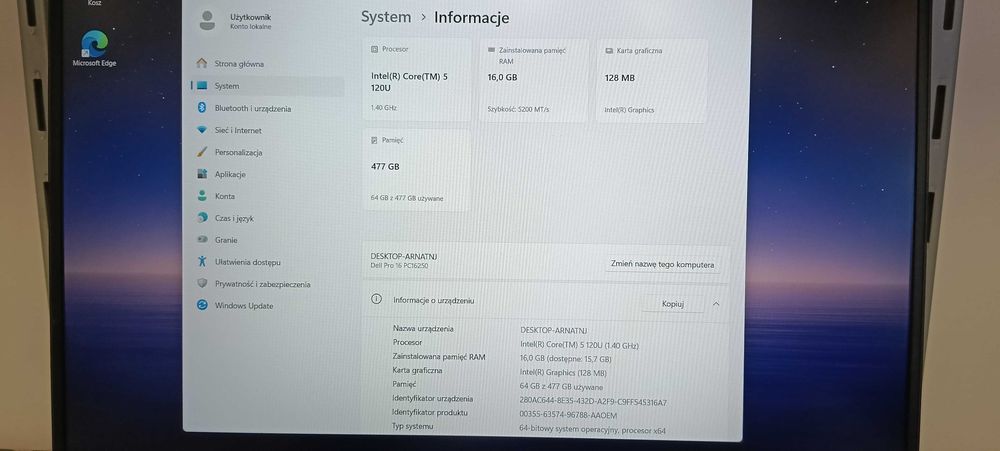Viewport: 1000px width, 451px height.
Task: Open Windows Update settings
Action: point(244,306)
